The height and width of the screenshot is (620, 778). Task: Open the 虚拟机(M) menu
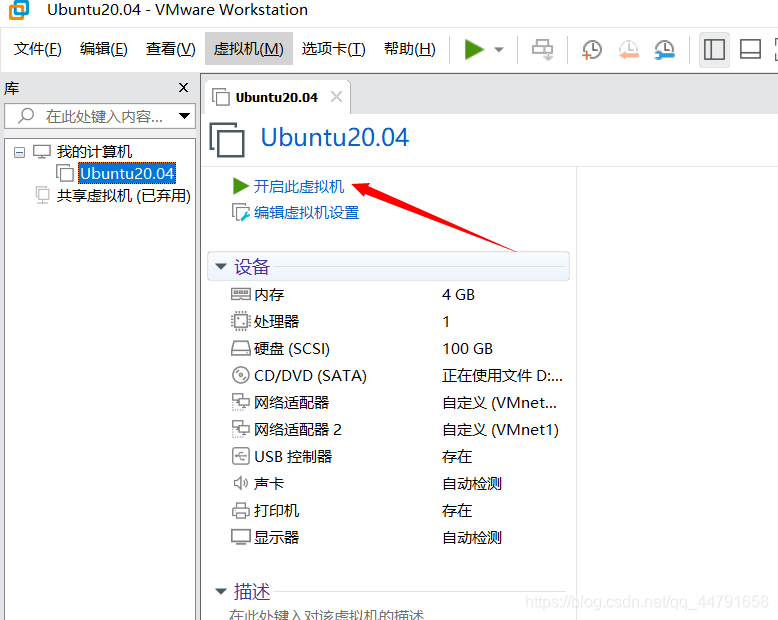(x=249, y=49)
